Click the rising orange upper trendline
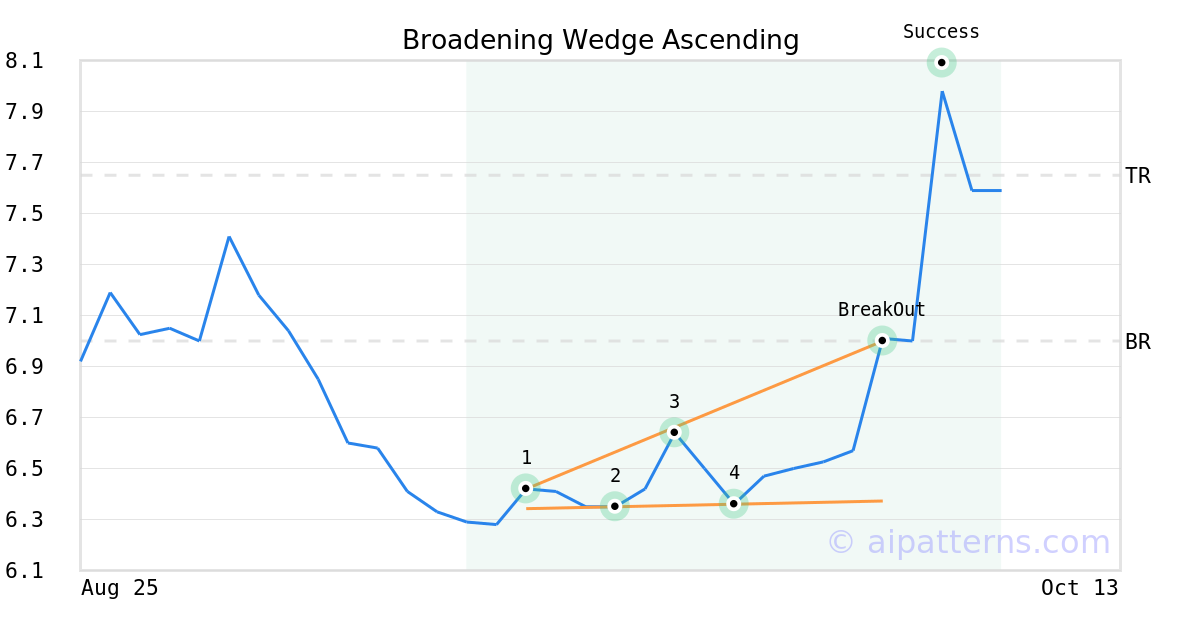Viewport: 1200px width, 630px height. tap(780, 384)
